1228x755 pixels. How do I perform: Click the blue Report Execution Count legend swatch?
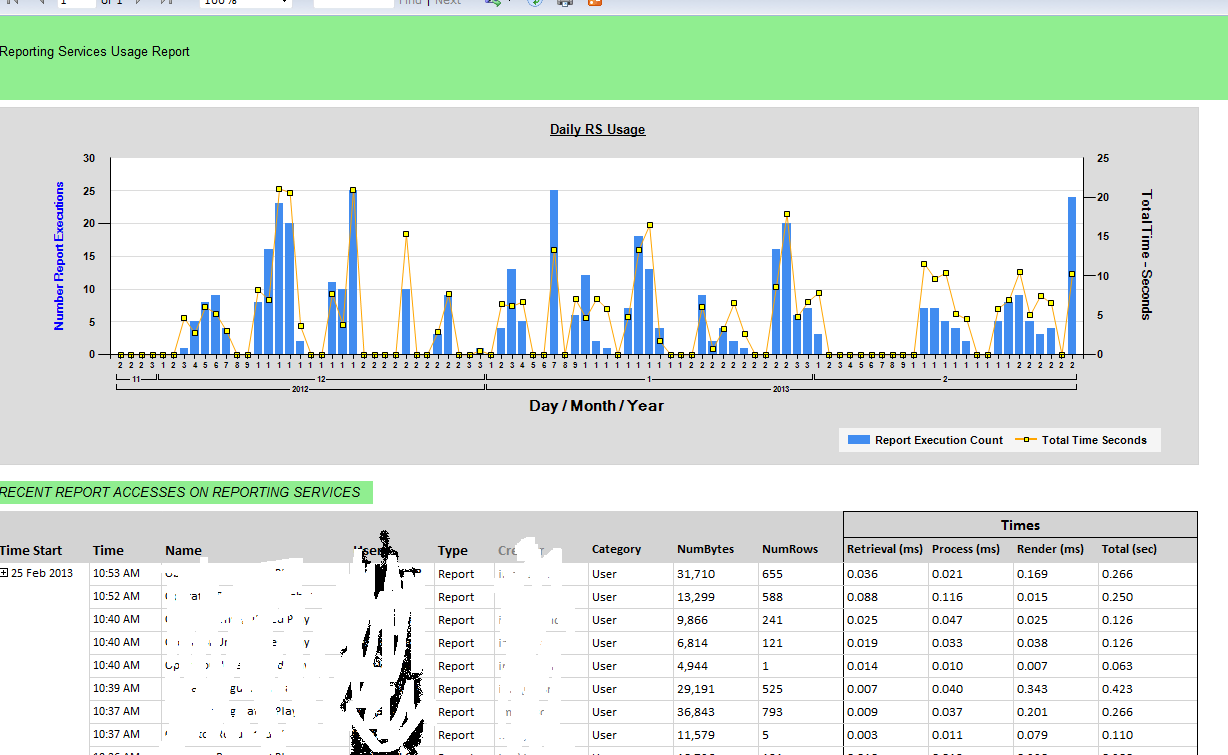click(x=857, y=440)
